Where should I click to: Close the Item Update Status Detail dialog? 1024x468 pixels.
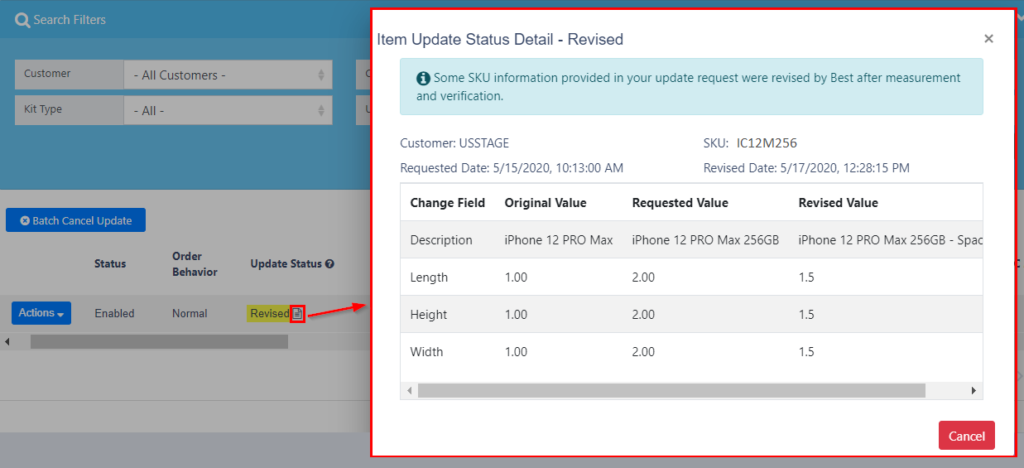989,39
